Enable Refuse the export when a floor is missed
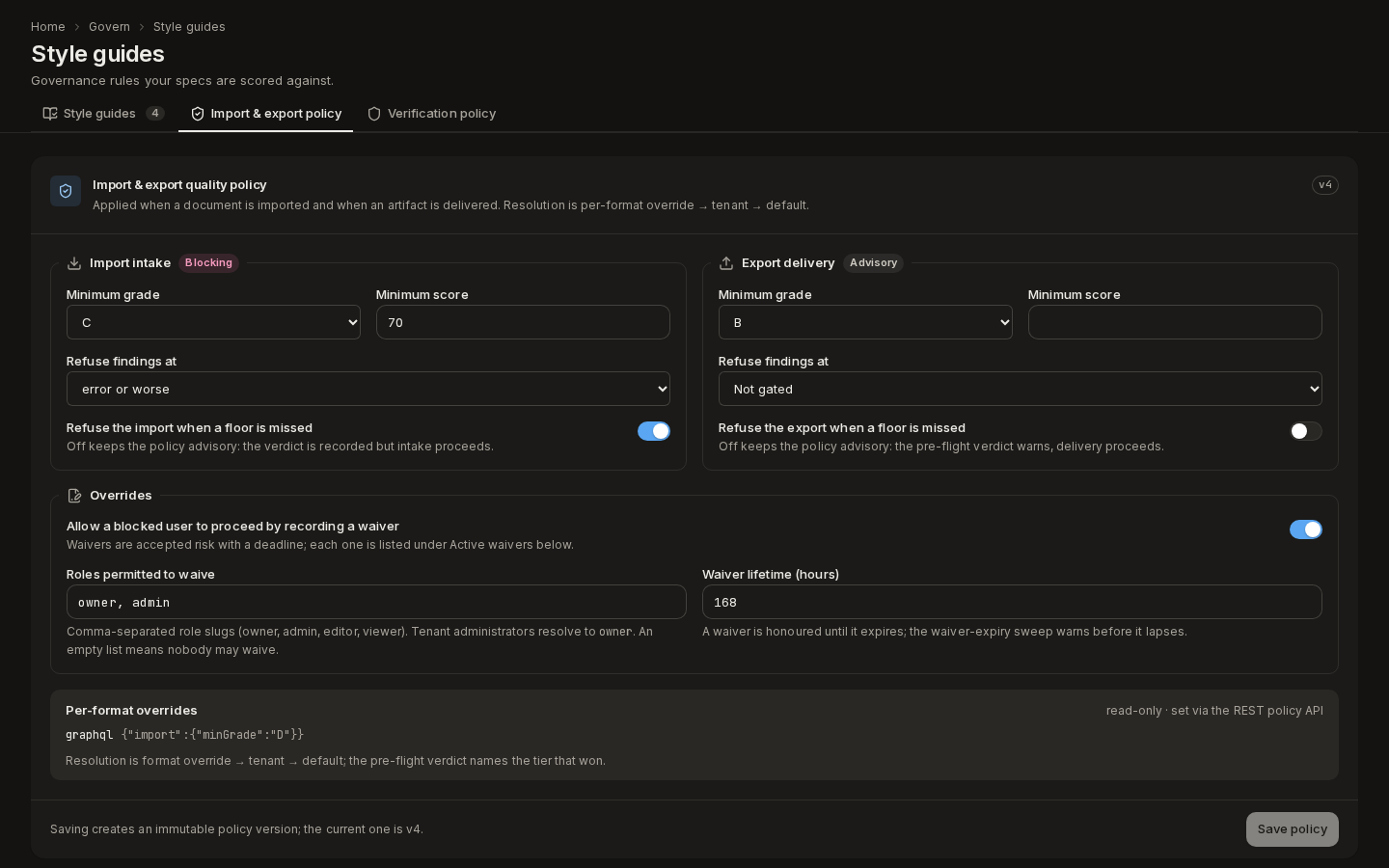Viewport: 1389px width, 868px height. point(1306,431)
